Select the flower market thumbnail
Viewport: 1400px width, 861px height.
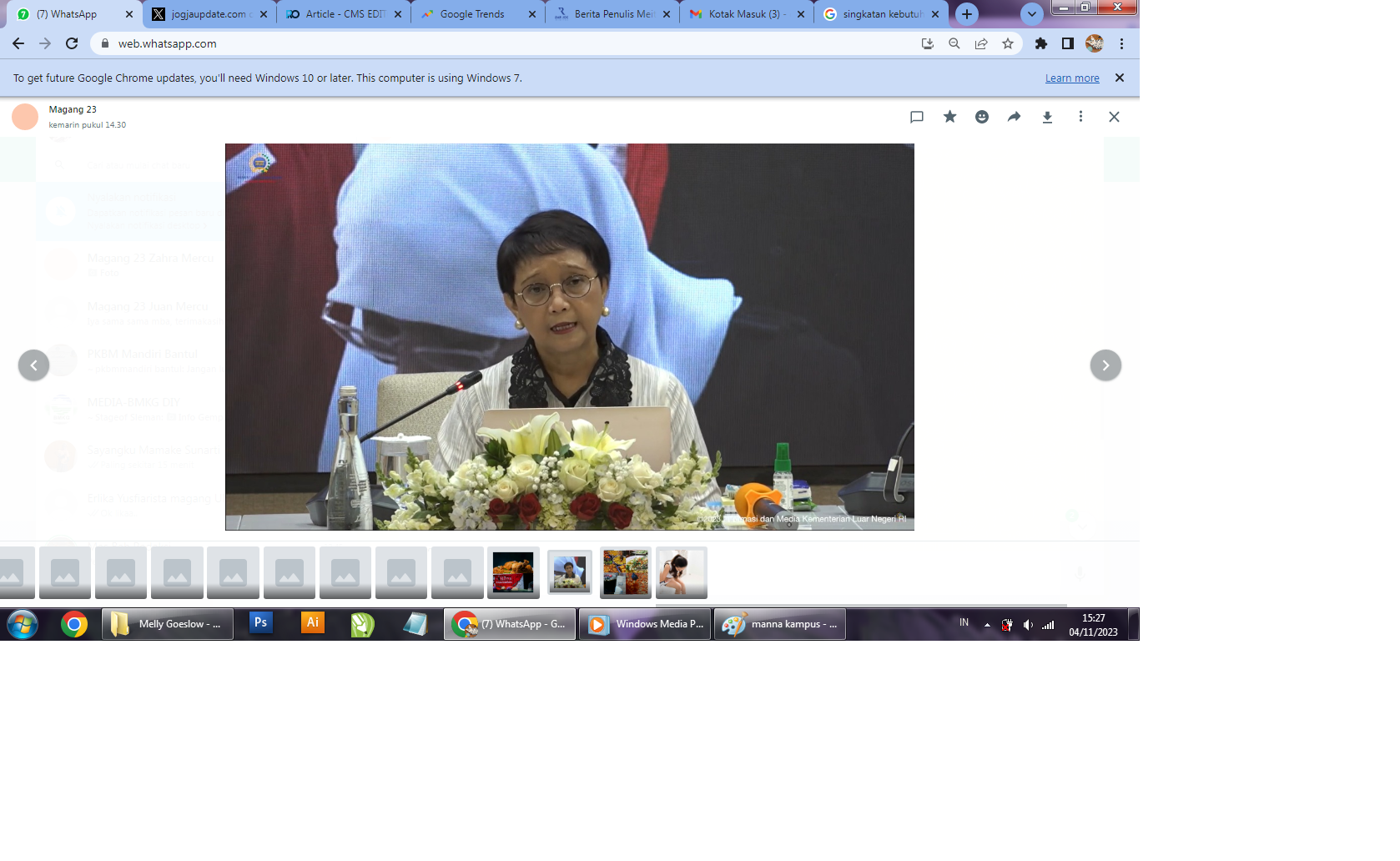(626, 572)
